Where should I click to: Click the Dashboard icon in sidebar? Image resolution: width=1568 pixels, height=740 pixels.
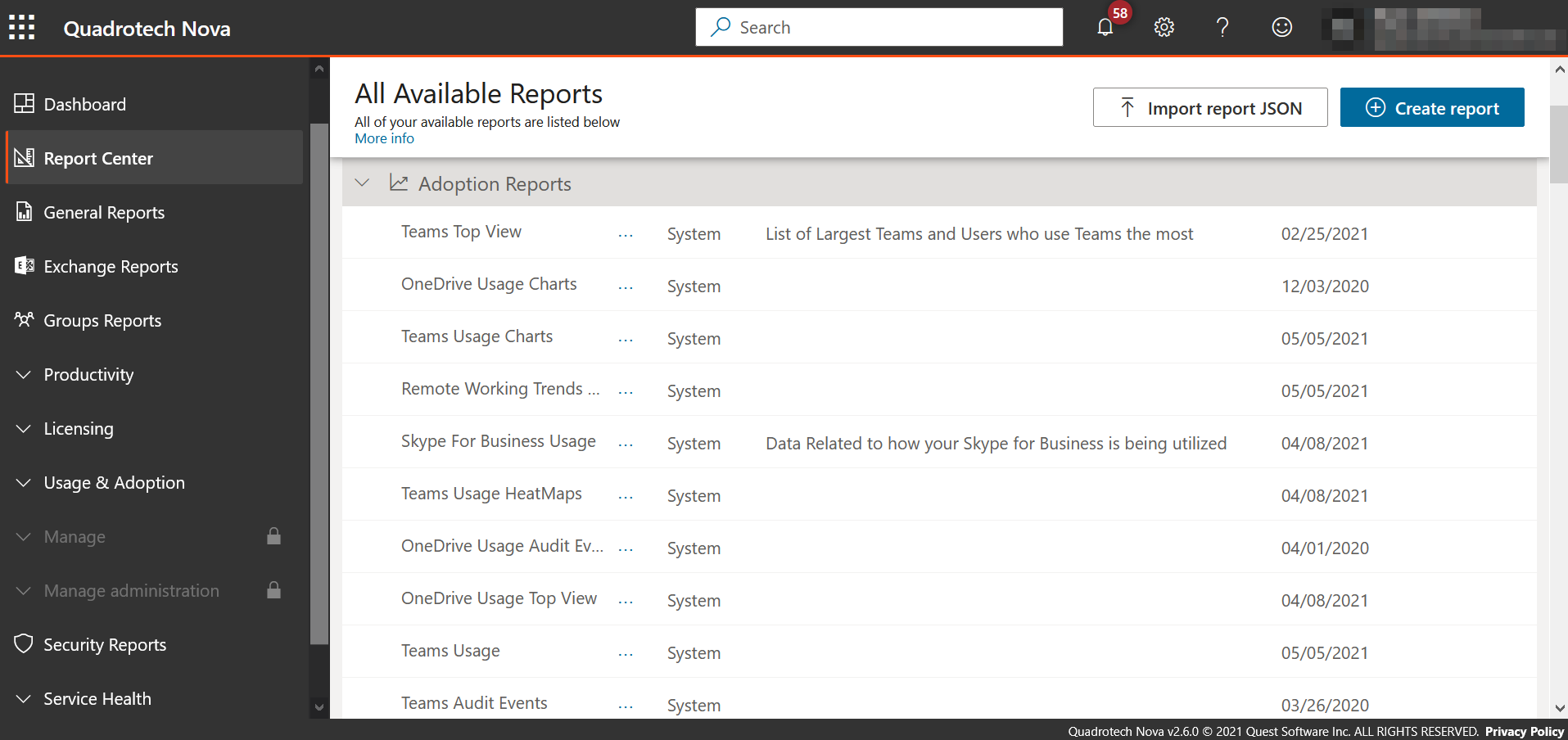pos(25,104)
